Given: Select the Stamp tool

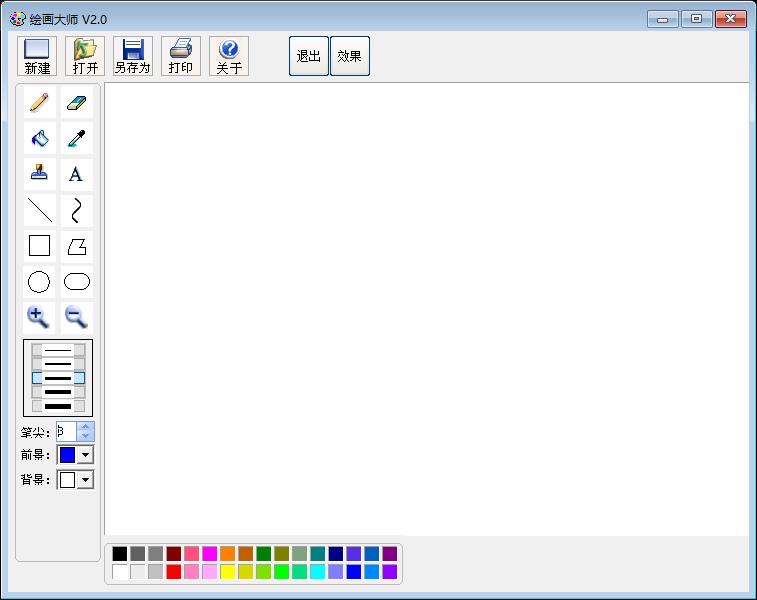Looking at the screenshot, I should tap(40, 174).
